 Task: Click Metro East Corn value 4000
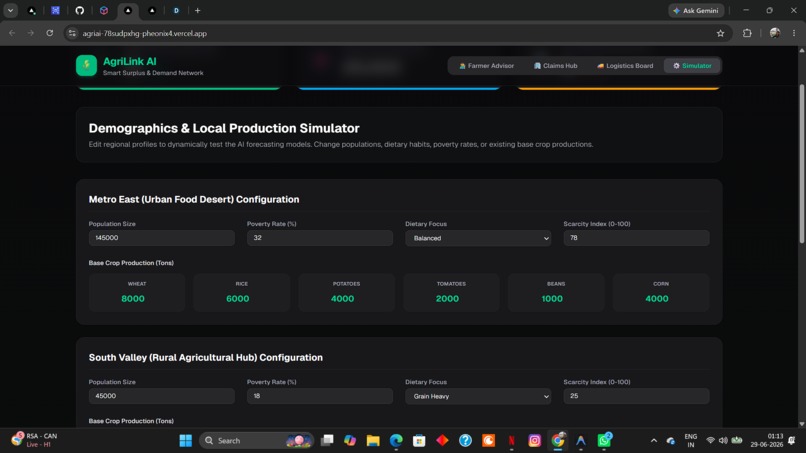click(657, 299)
